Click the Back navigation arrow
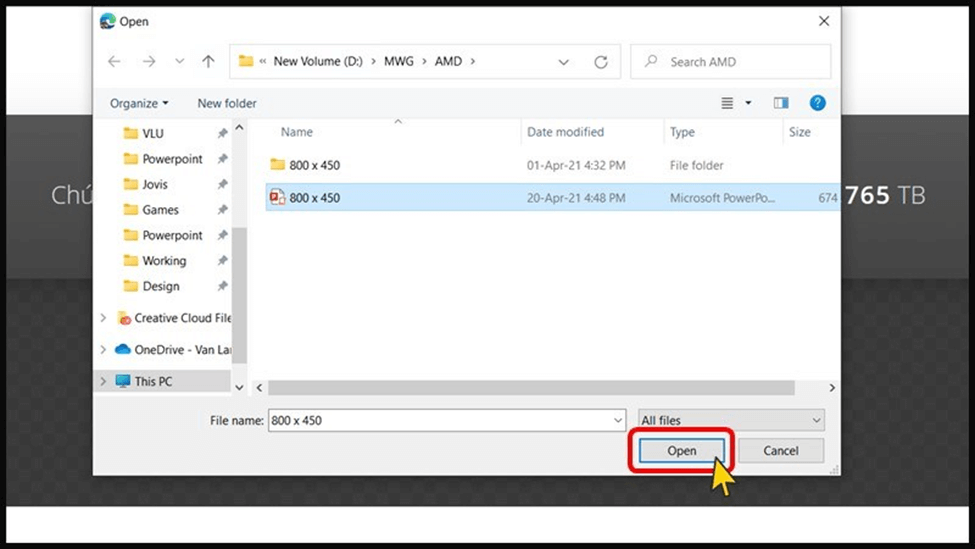The height and width of the screenshot is (549, 975). coord(114,61)
